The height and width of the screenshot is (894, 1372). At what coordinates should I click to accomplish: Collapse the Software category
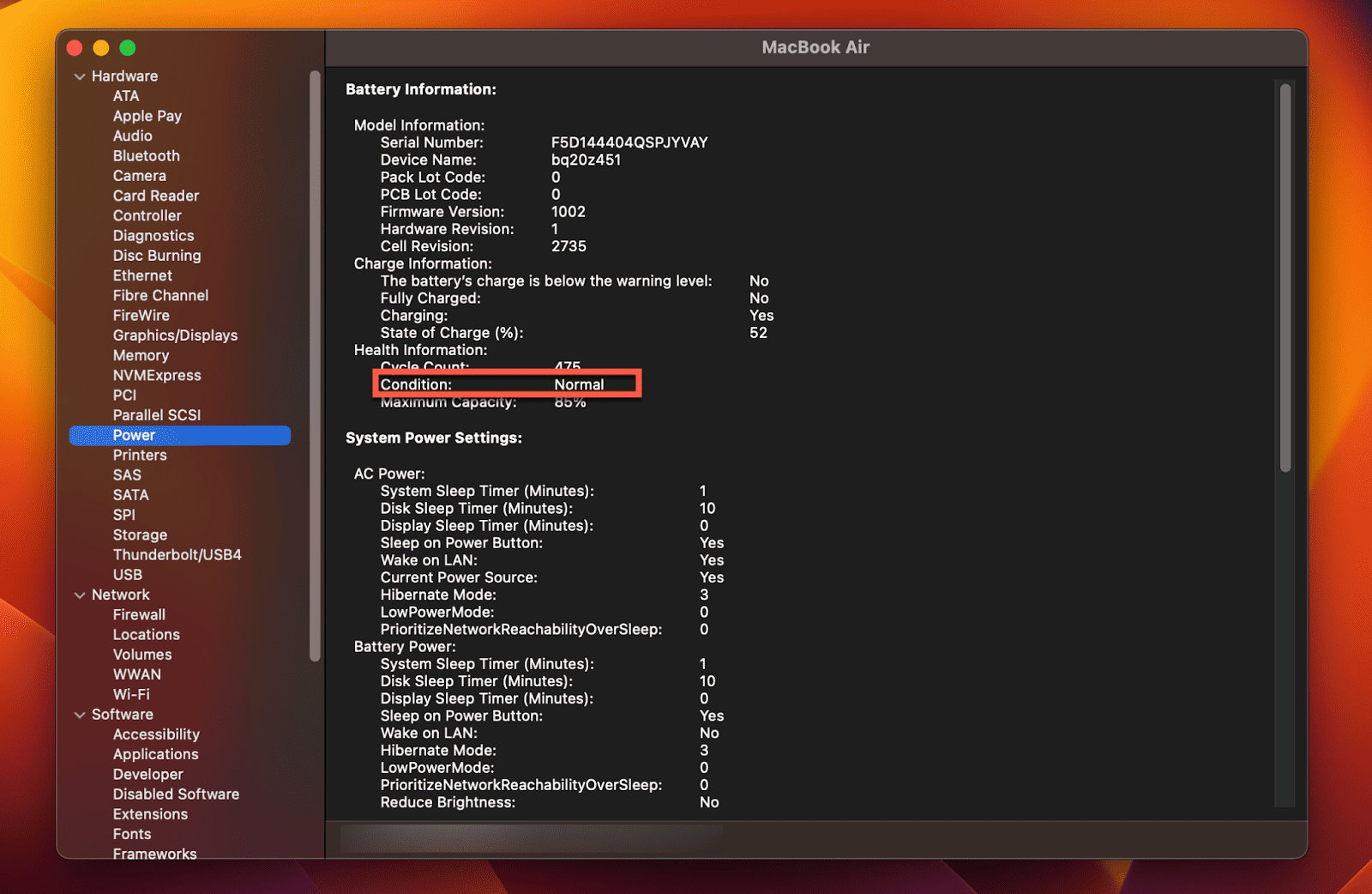tap(80, 714)
